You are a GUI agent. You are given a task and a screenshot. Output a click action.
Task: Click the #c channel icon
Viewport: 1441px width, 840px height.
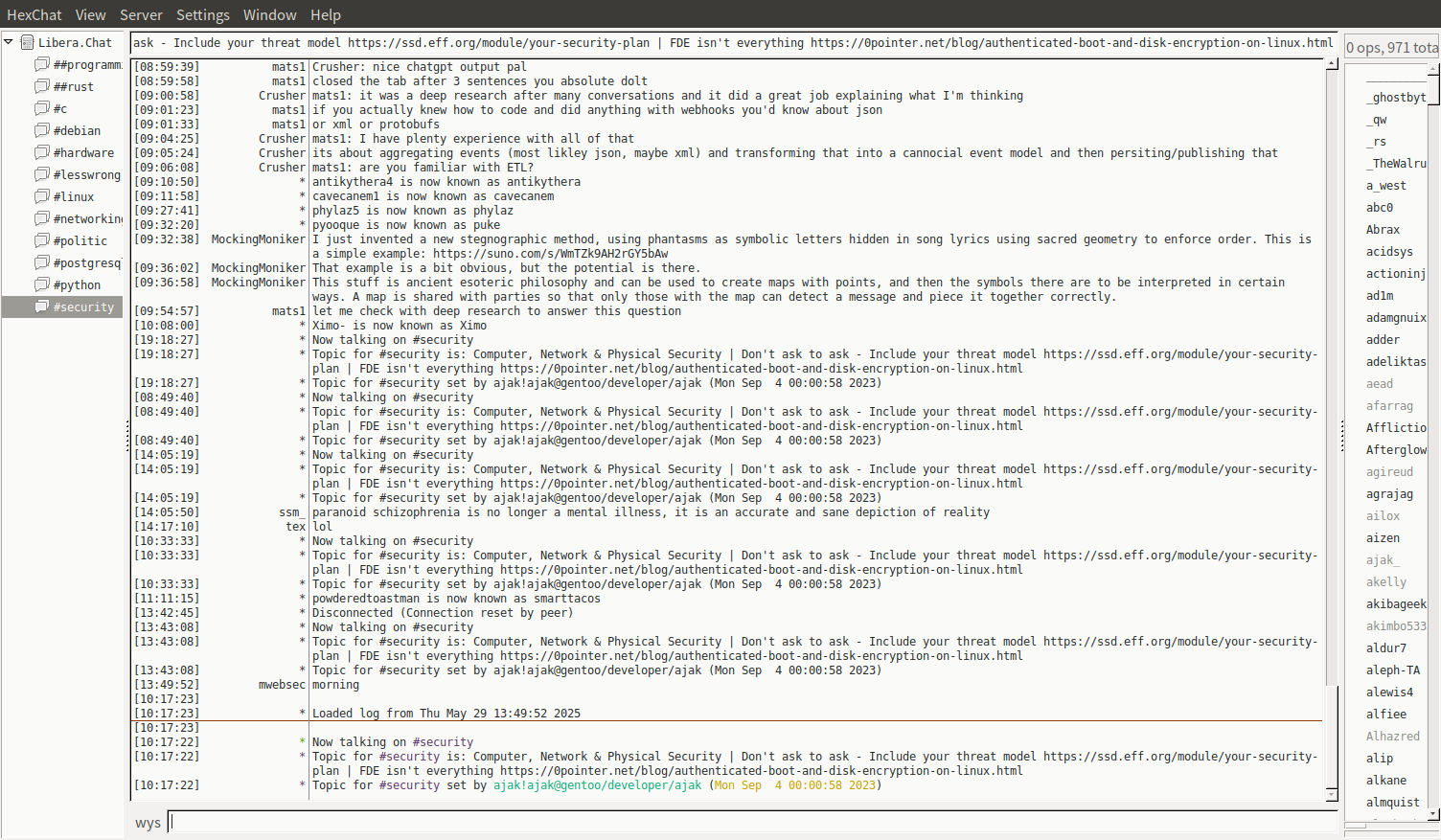pyautogui.click(x=42, y=108)
